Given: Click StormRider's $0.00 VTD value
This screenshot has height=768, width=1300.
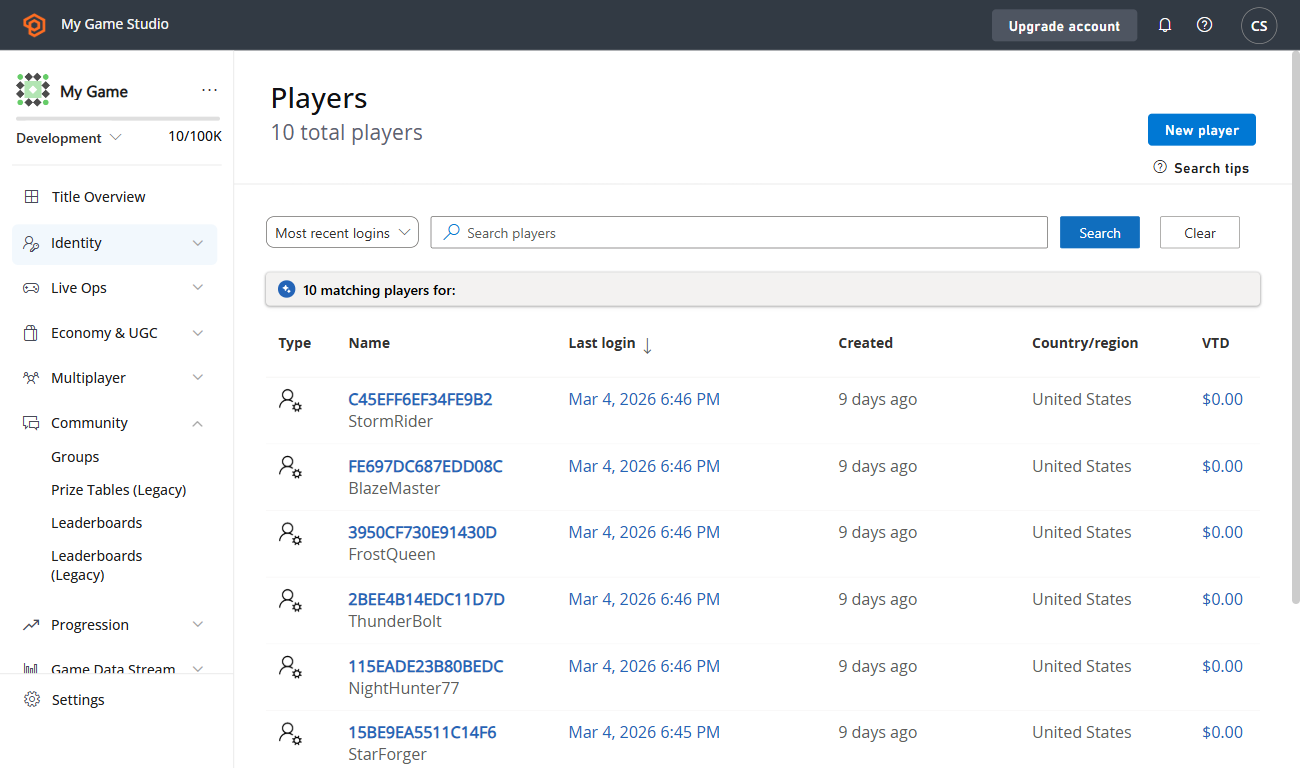Looking at the screenshot, I should tap(1222, 399).
